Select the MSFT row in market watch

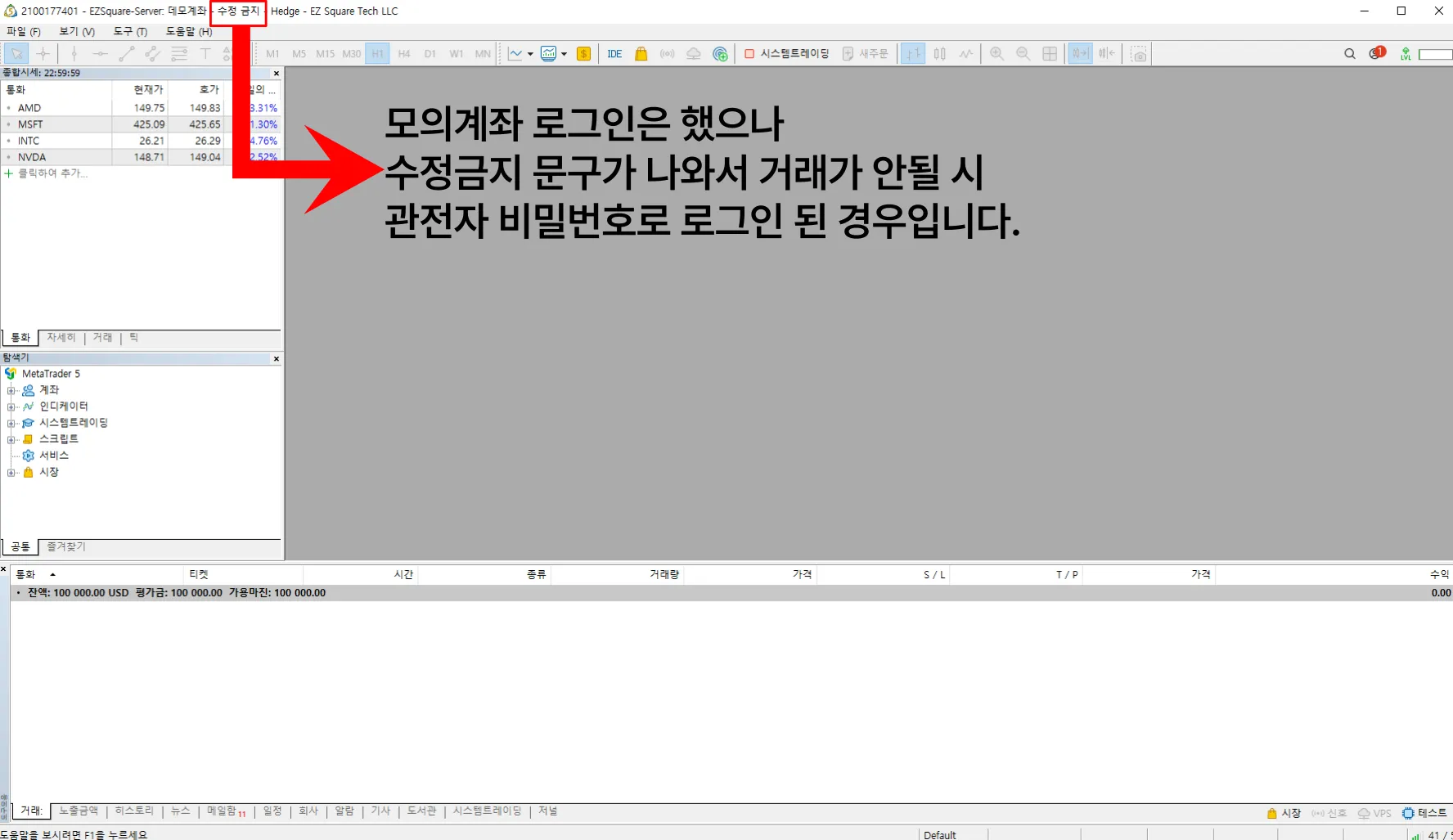(x=141, y=124)
